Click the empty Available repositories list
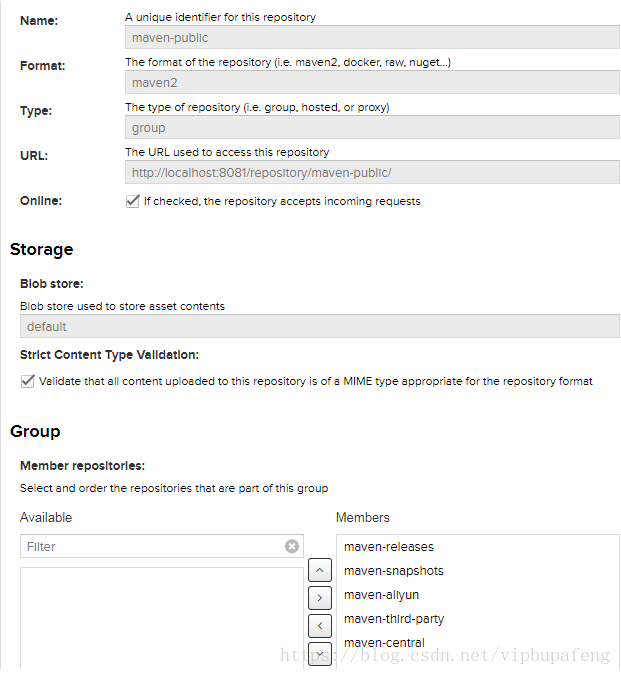The height and width of the screenshot is (675, 621). (x=162, y=618)
